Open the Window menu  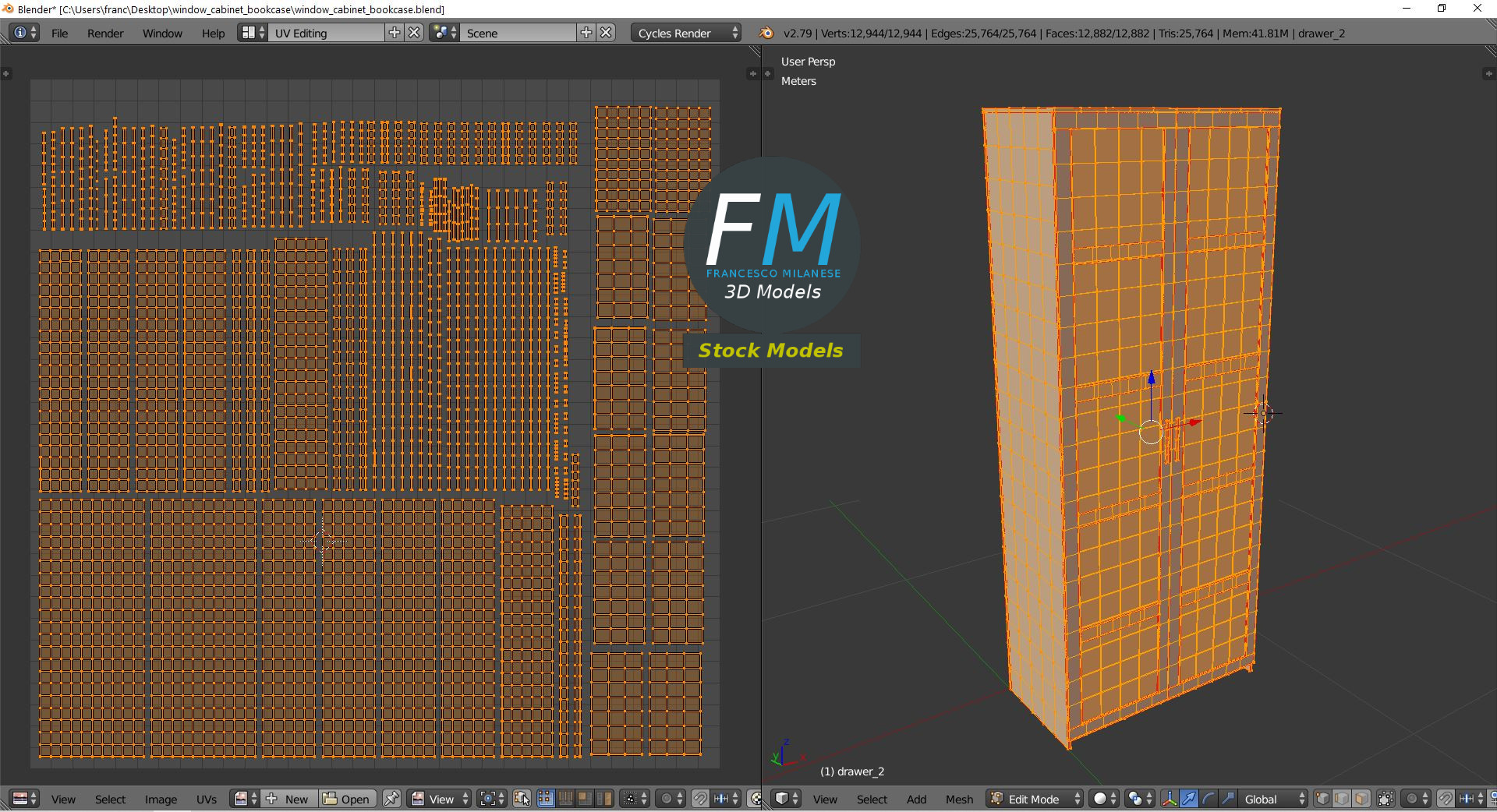click(162, 34)
